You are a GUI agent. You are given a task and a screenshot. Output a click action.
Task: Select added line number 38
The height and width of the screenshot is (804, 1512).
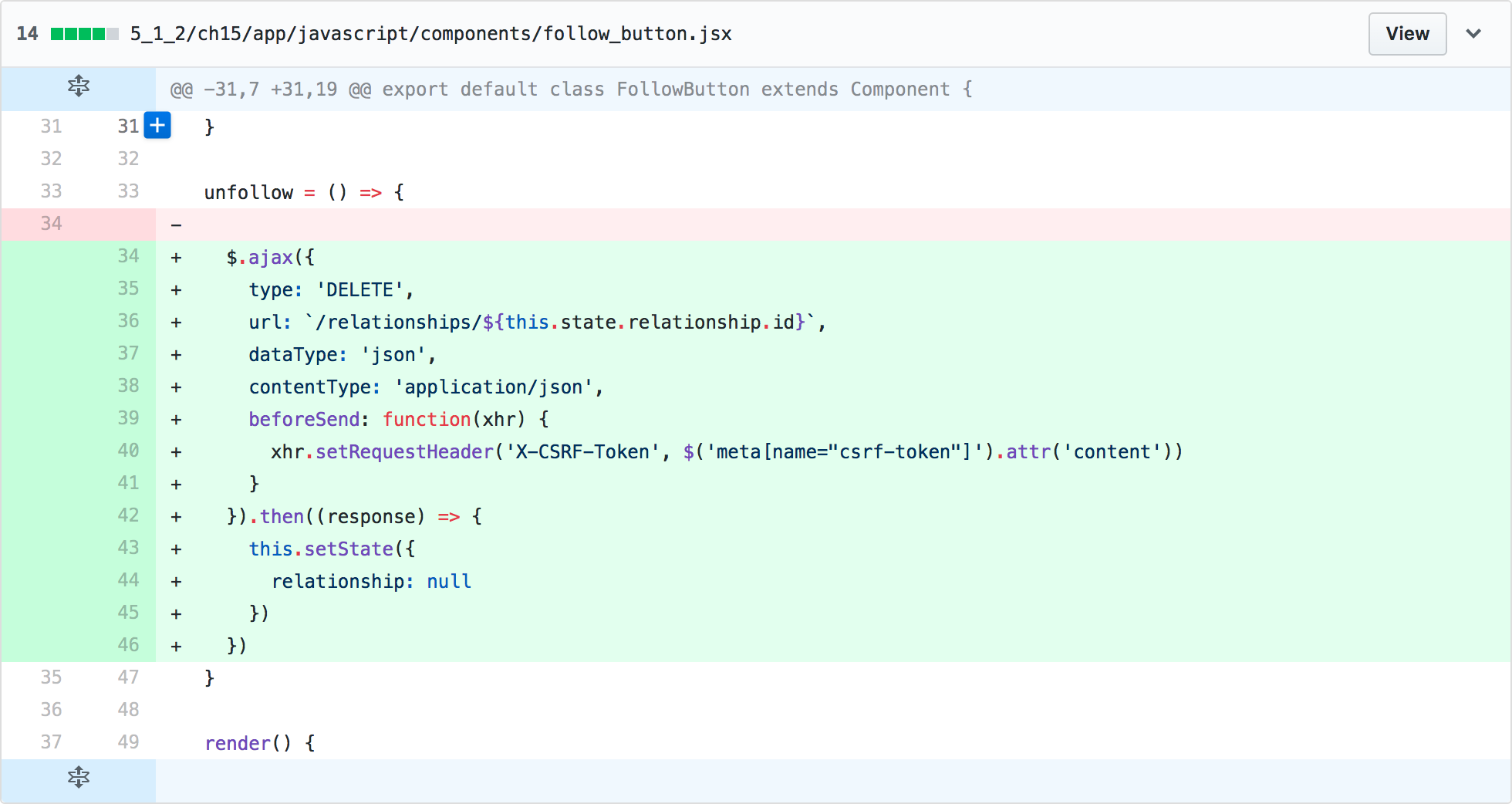pos(128,386)
